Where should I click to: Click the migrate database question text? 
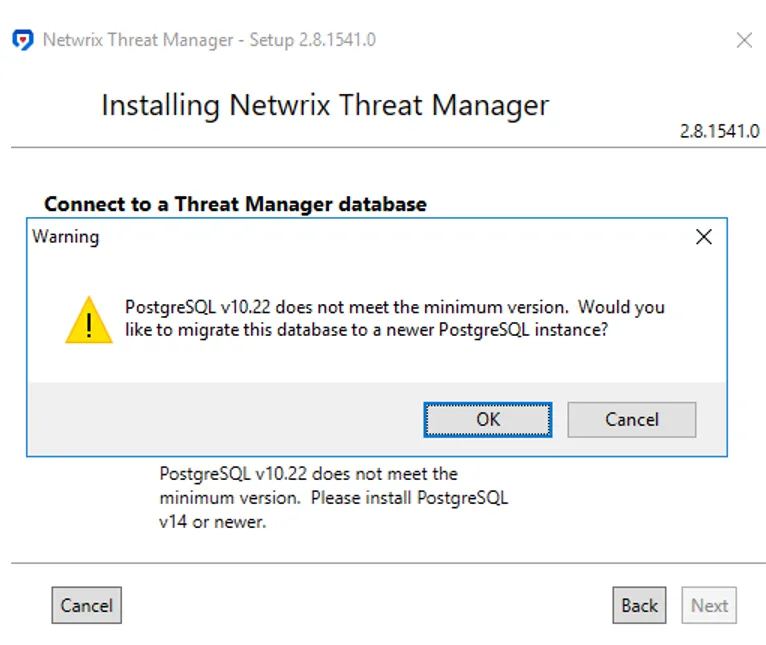tap(395, 318)
